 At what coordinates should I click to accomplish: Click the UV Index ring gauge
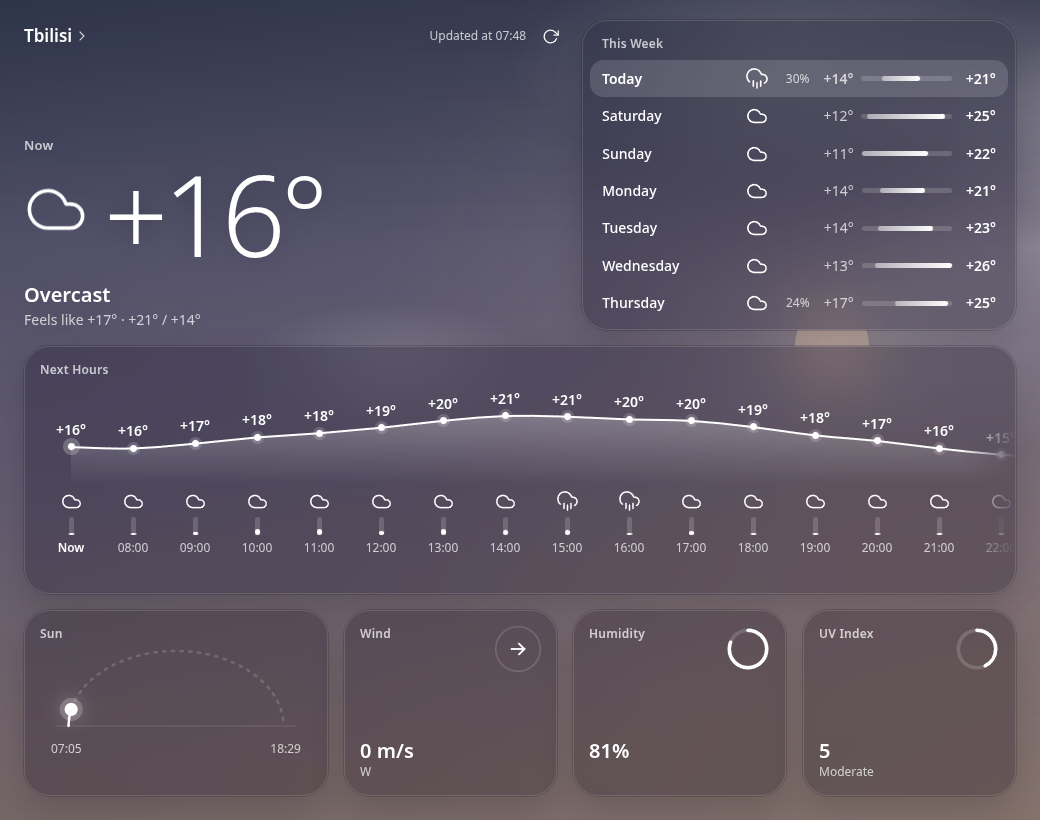pos(977,649)
